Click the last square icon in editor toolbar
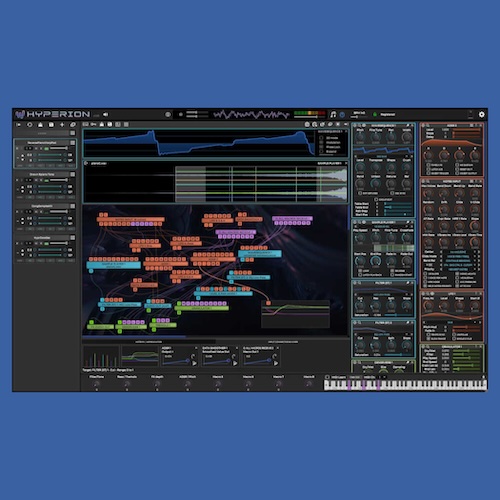500x500 pixels. pyautogui.click(x=126, y=124)
